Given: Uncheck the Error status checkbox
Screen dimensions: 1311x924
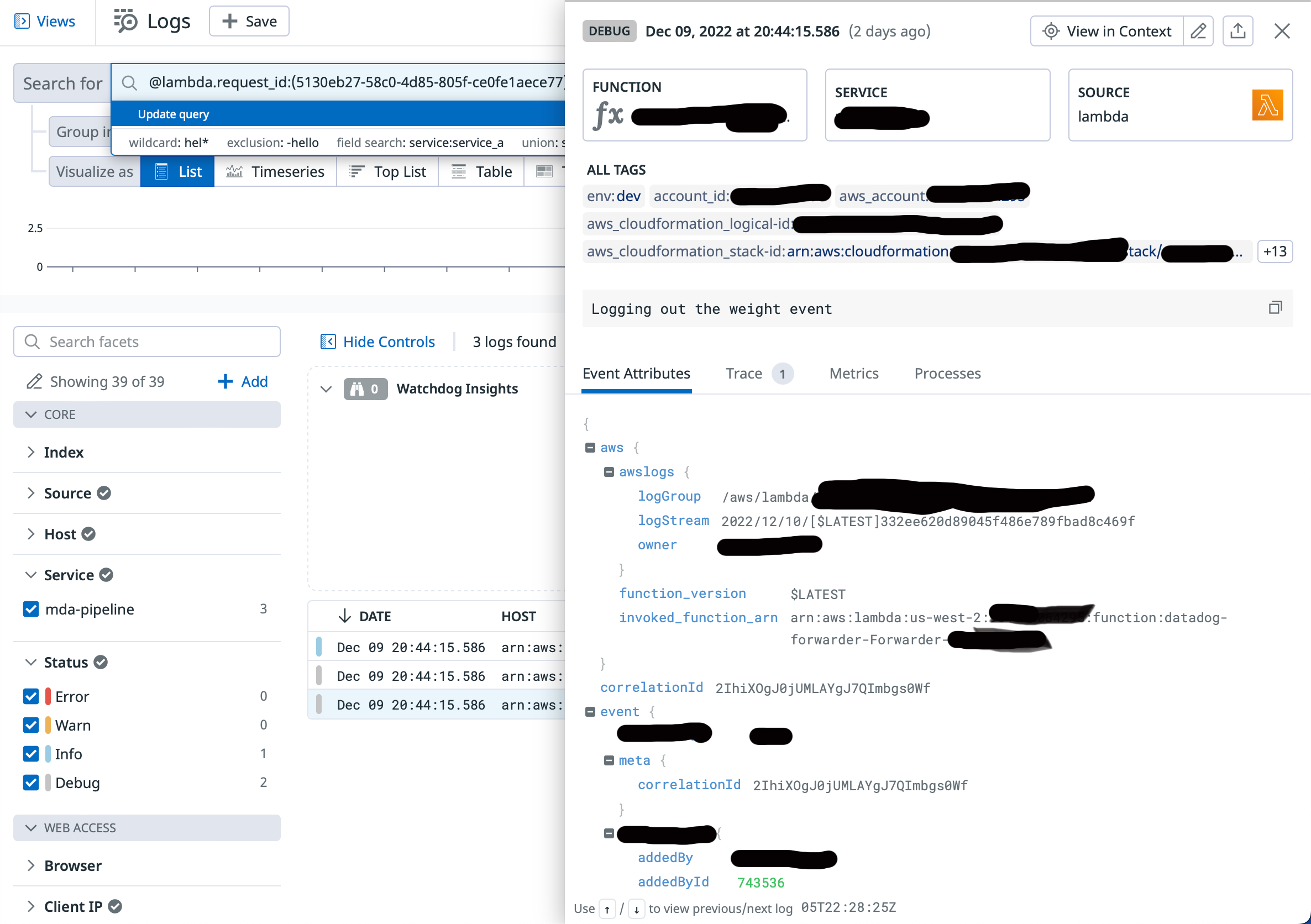Looking at the screenshot, I should tap(31, 697).
